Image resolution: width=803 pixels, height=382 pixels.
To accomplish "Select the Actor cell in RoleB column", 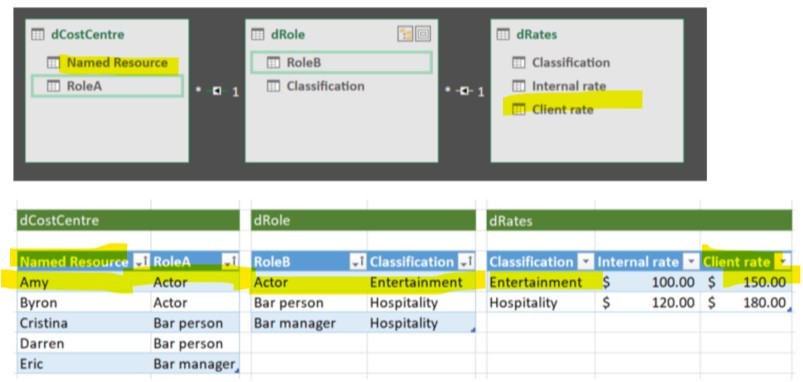I will (309, 282).
